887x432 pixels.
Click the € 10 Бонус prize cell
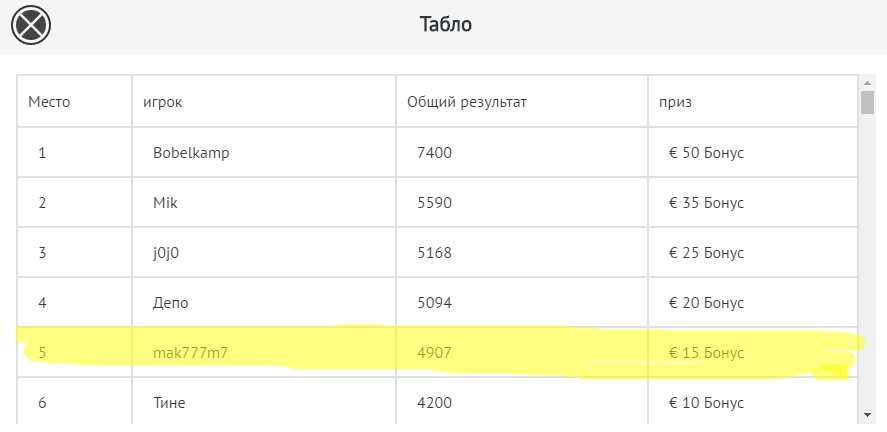[707, 403]
